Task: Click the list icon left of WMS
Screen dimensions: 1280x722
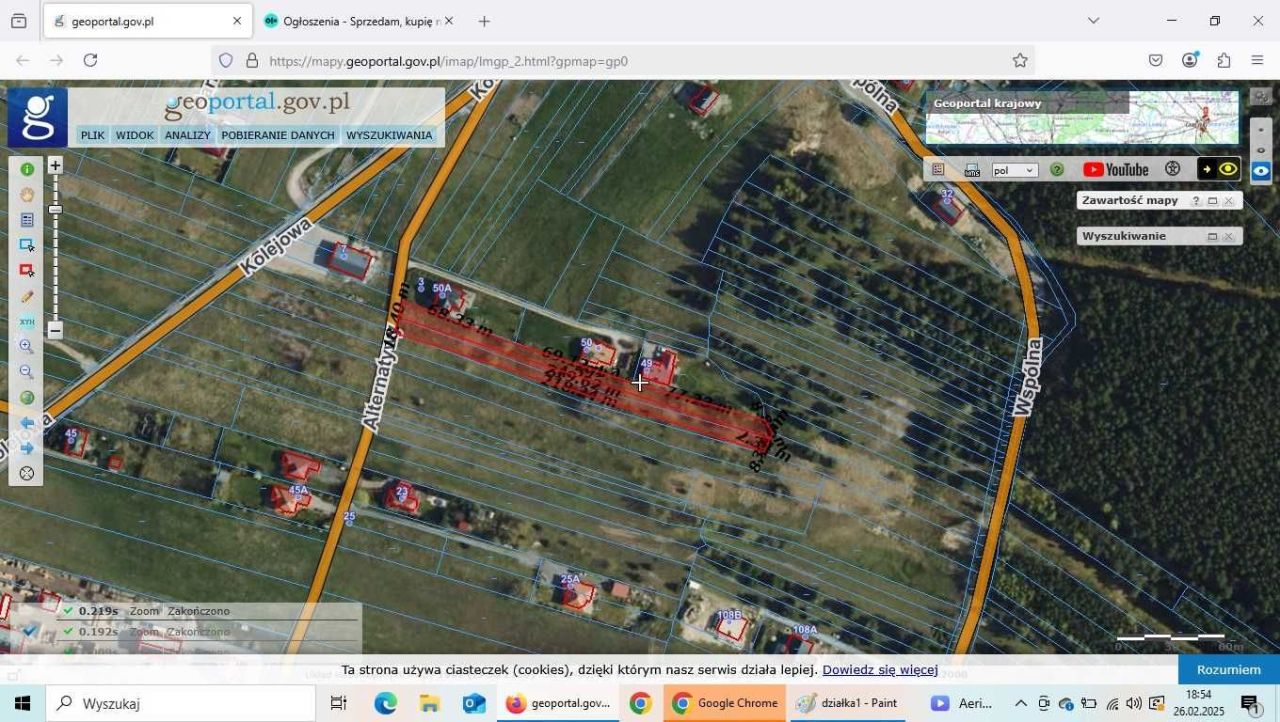Action: 938,170
